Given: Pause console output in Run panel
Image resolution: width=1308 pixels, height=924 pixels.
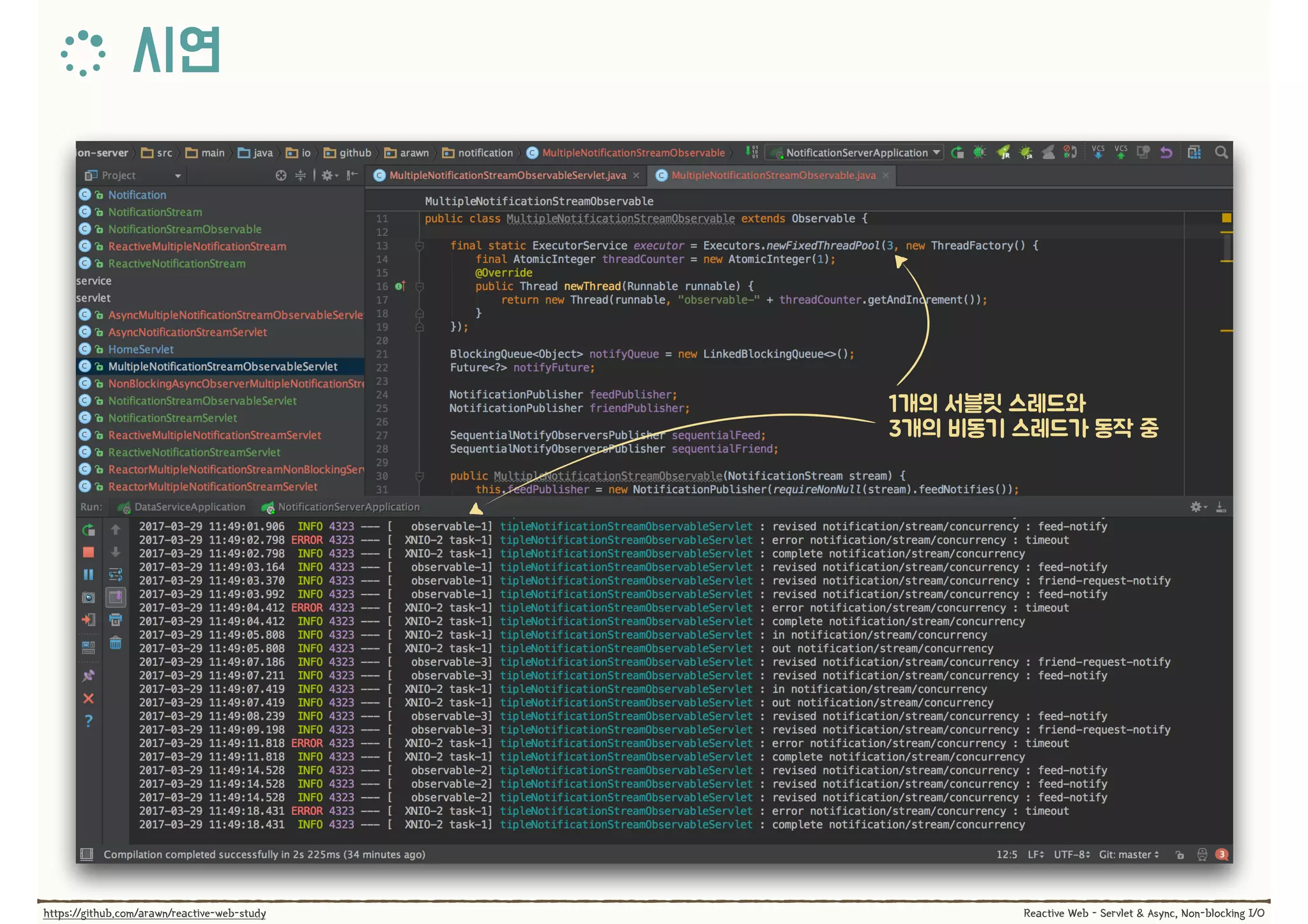Looking at the screenshot, I should pos(88,575).
